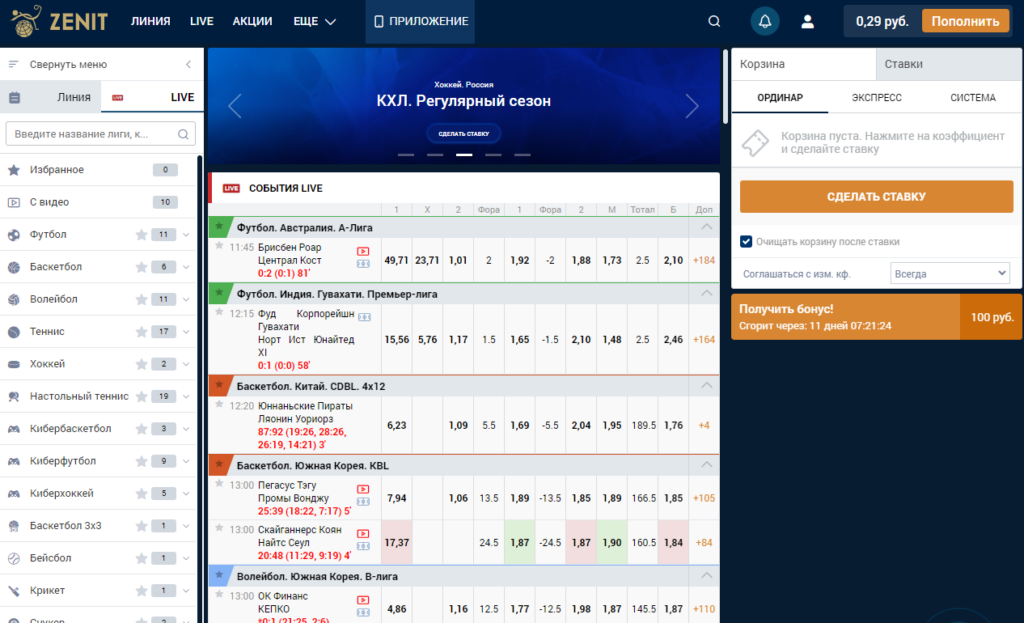Viewport: 1024px width, 623px height.
Task: Click the Киберхоккей gamepad icon
Action: pos(14,494)
